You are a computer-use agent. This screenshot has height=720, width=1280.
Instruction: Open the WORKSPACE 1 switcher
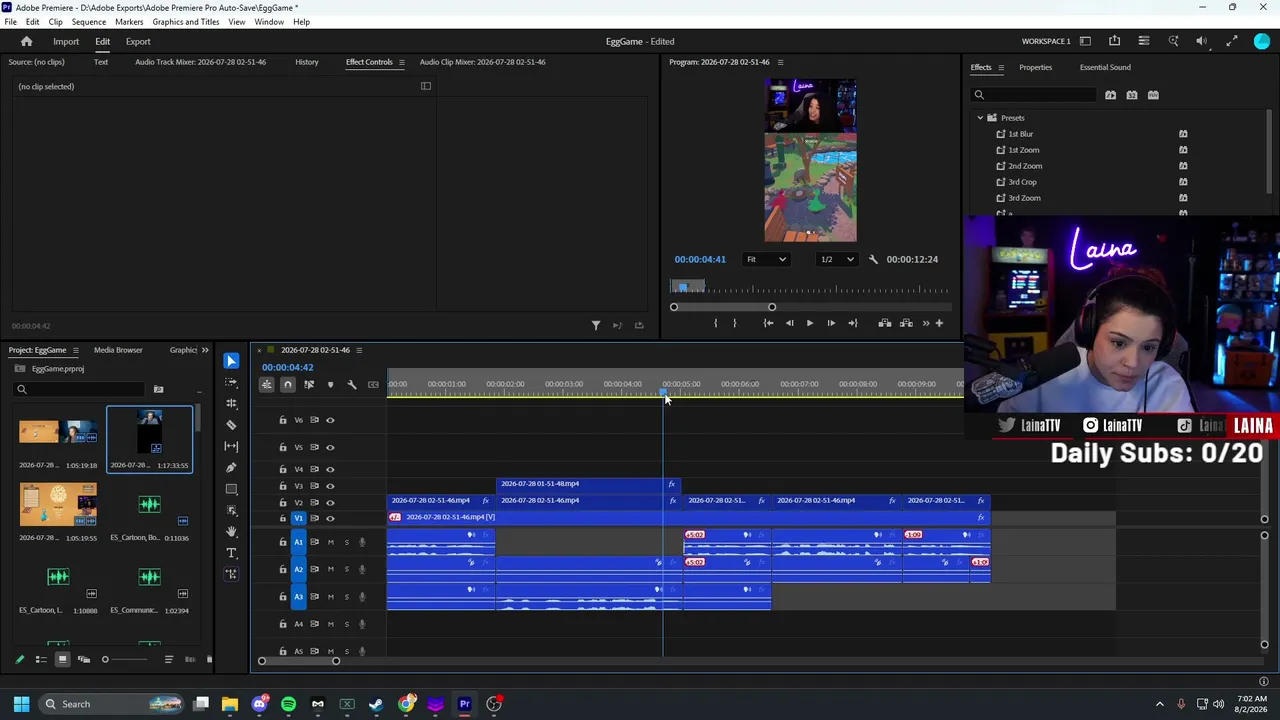click(x=1046, y=42)
